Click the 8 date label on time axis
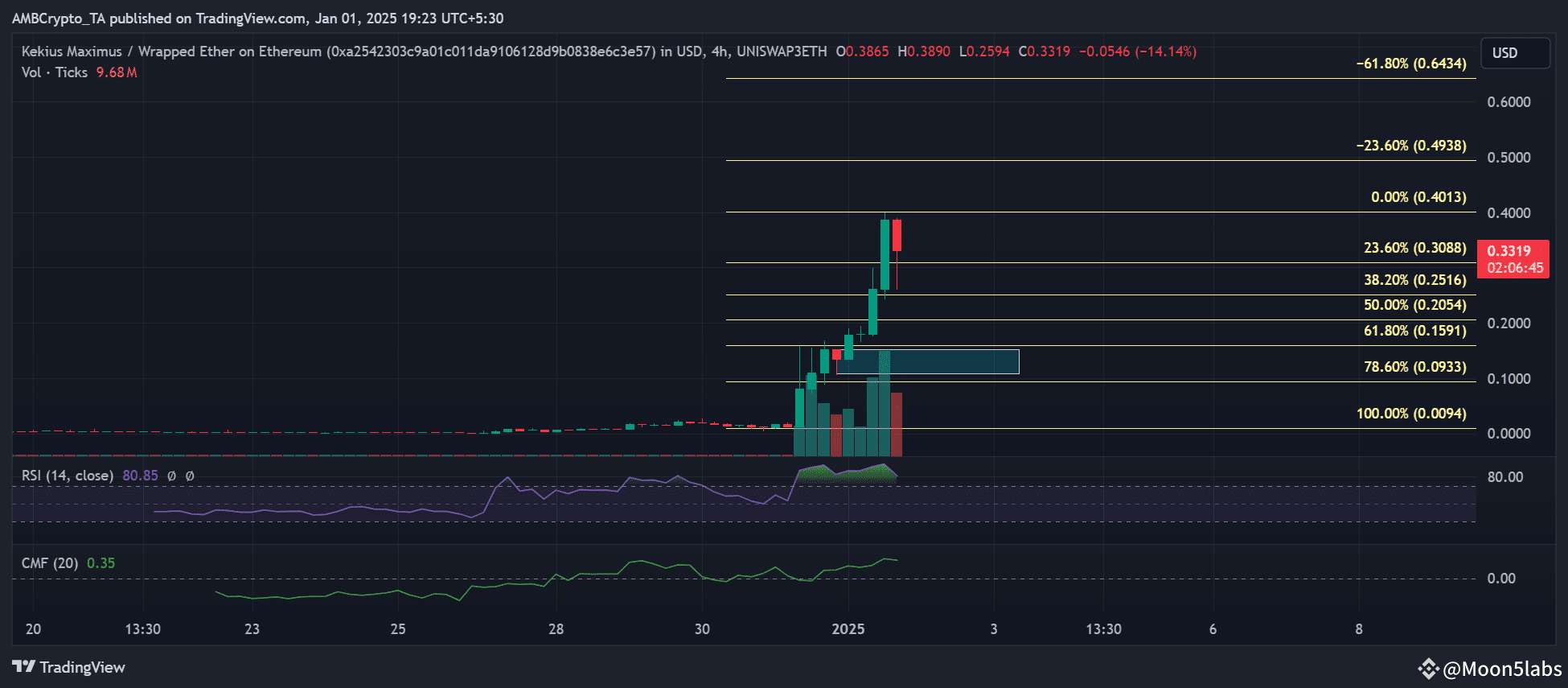The width and height of the screenshot is (1568, 688). pos(1359,629)
